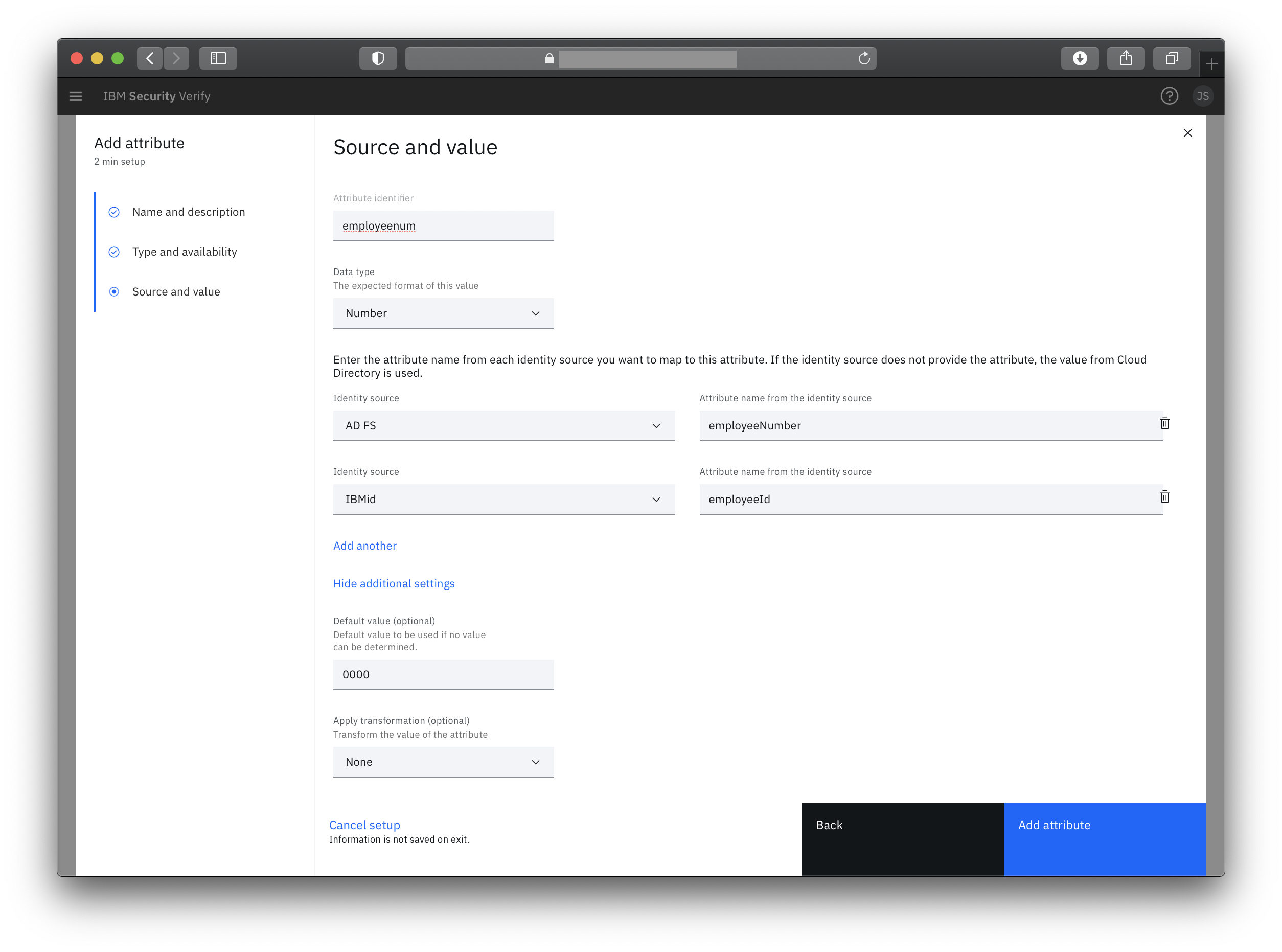Toggle the Safari sidebar icon
This screenshot has height=952, width=1282.
pyautogui.click(x=218, y=58)
